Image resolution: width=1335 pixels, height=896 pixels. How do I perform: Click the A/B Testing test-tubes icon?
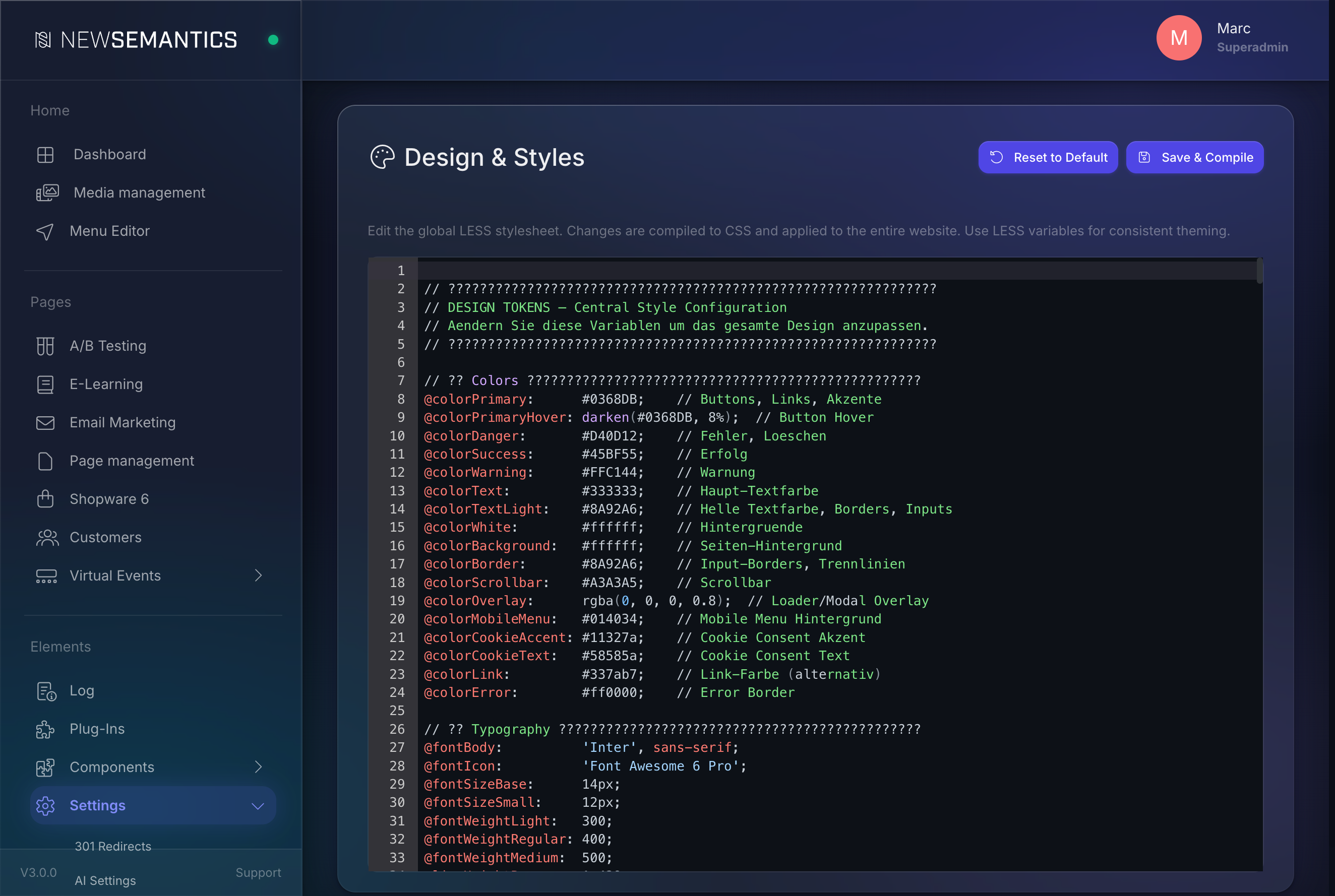[x=45, y=346]
